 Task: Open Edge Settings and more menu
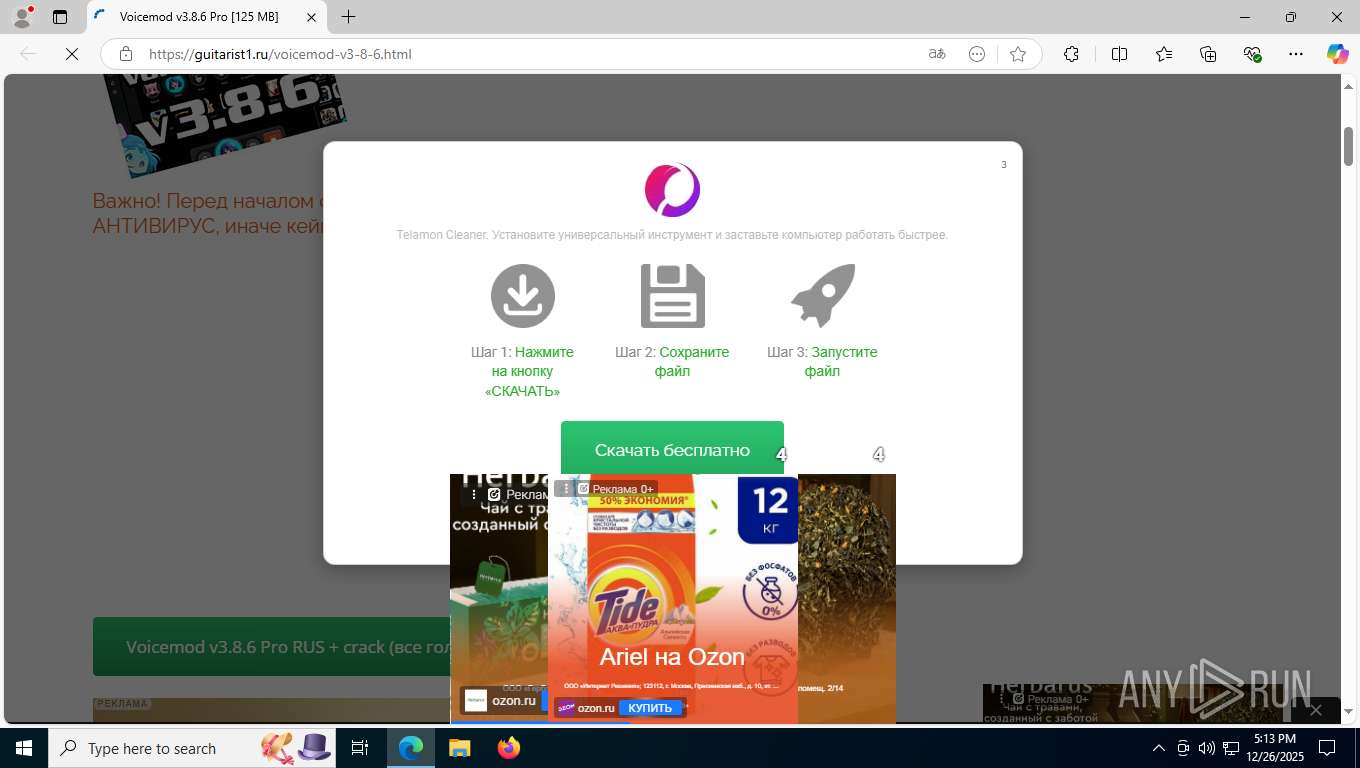pos(1296,54)
